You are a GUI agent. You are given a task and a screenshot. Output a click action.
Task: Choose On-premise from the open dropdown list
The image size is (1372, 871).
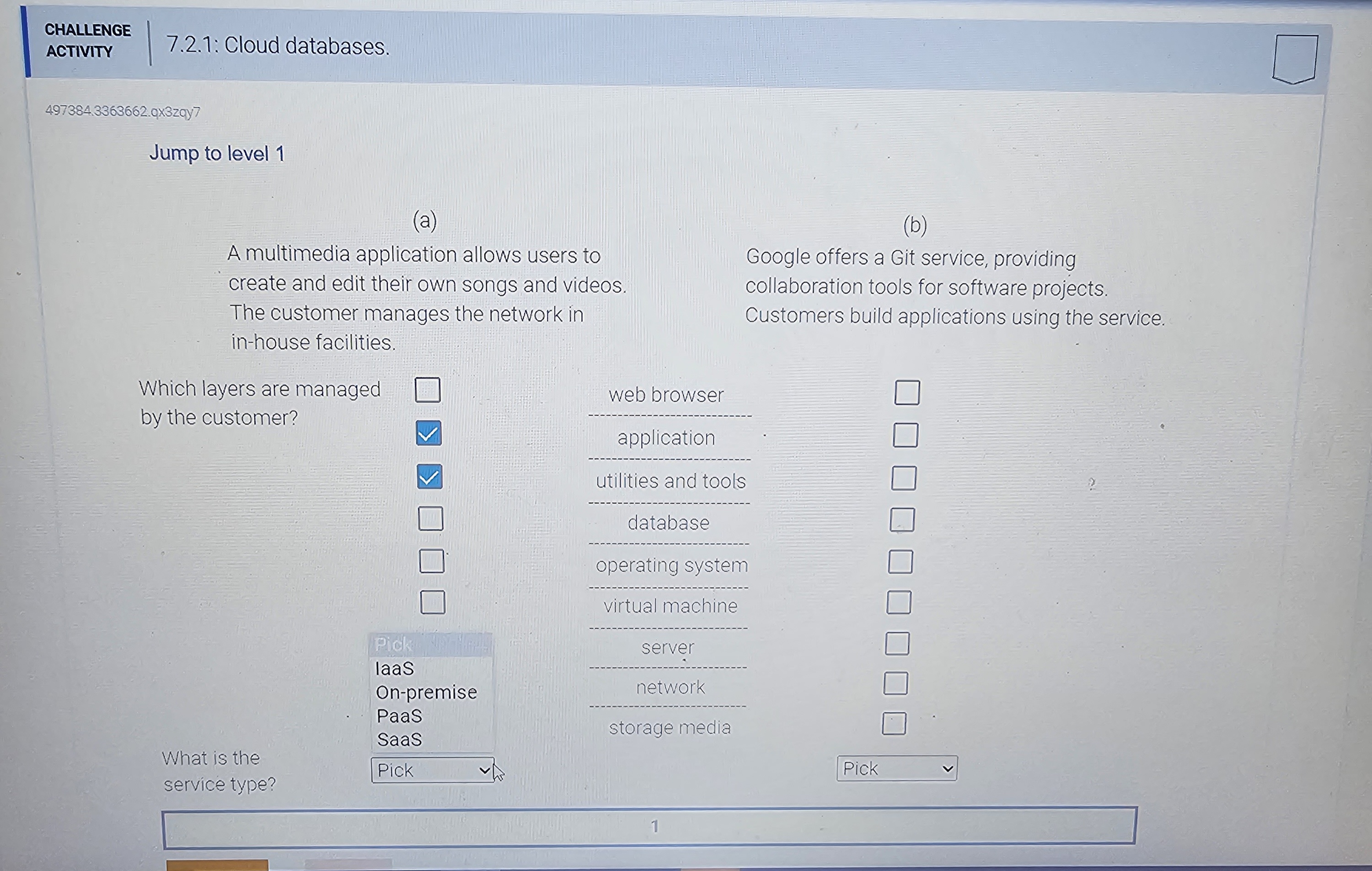[431, 692]
